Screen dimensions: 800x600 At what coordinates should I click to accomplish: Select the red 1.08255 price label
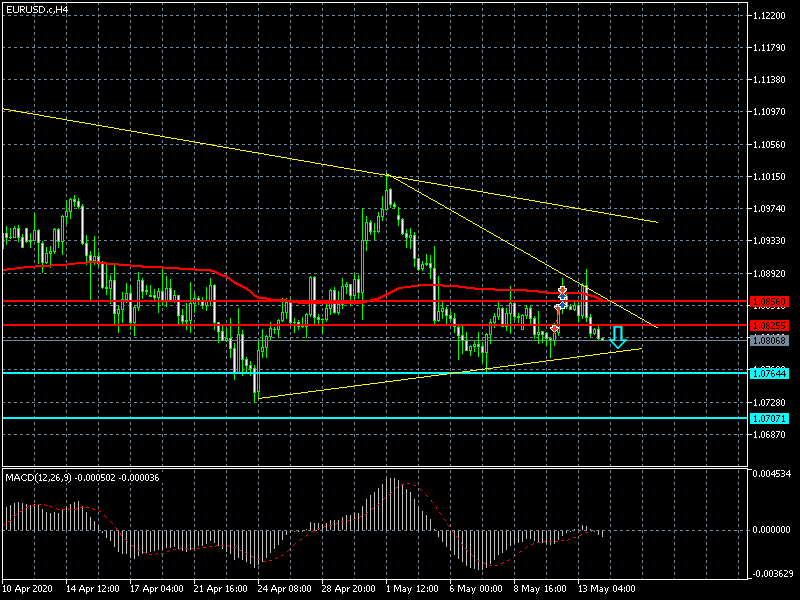pos(768,325)
